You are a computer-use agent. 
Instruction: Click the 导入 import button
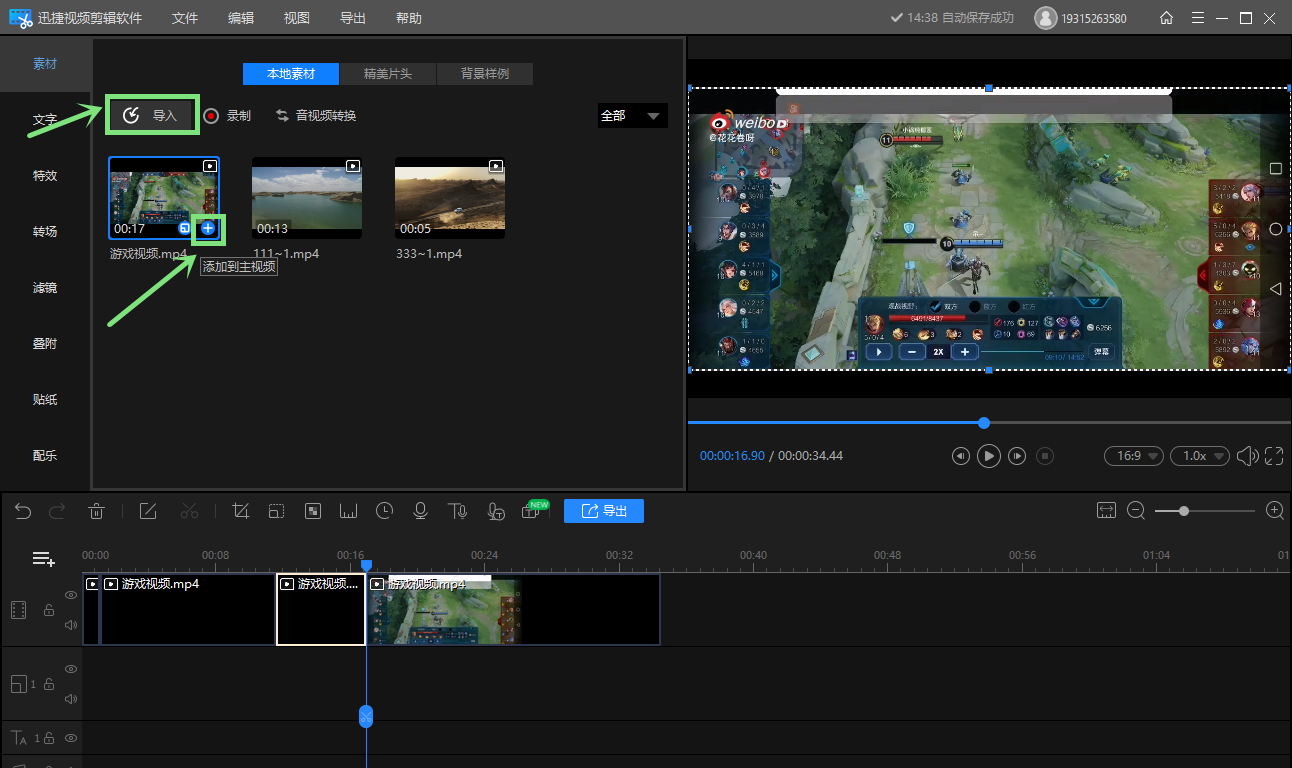[150, 116]
